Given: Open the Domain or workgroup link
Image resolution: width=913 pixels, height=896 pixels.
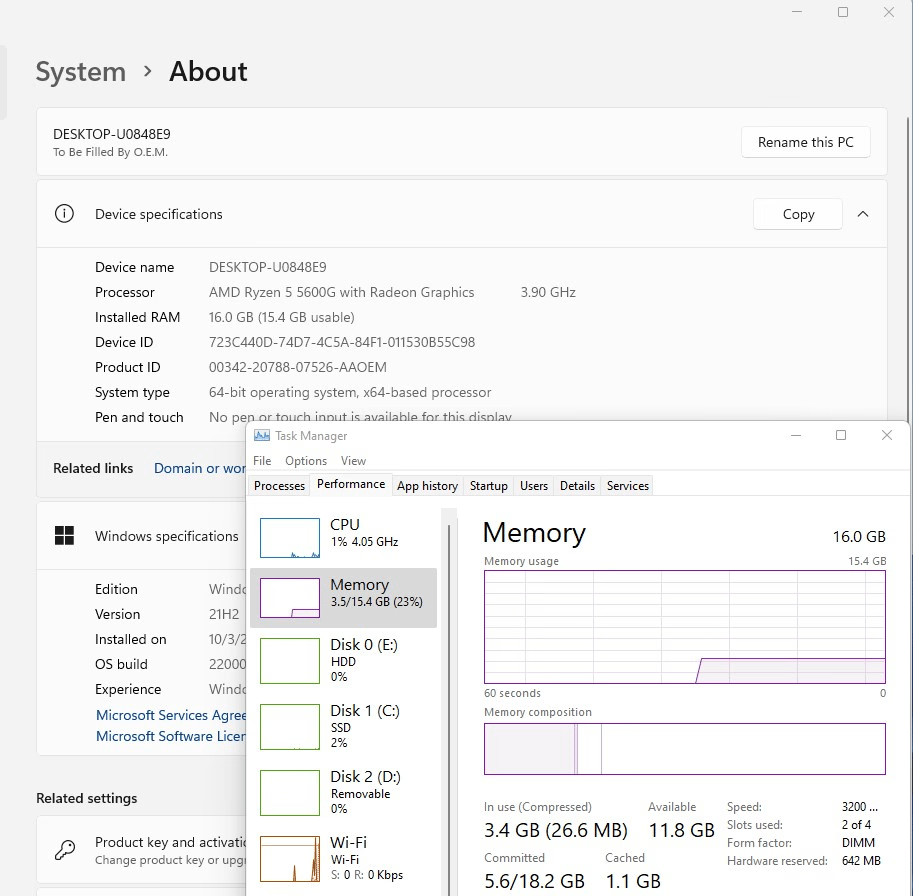Looking at the screenshot, I should pos(200,468).
